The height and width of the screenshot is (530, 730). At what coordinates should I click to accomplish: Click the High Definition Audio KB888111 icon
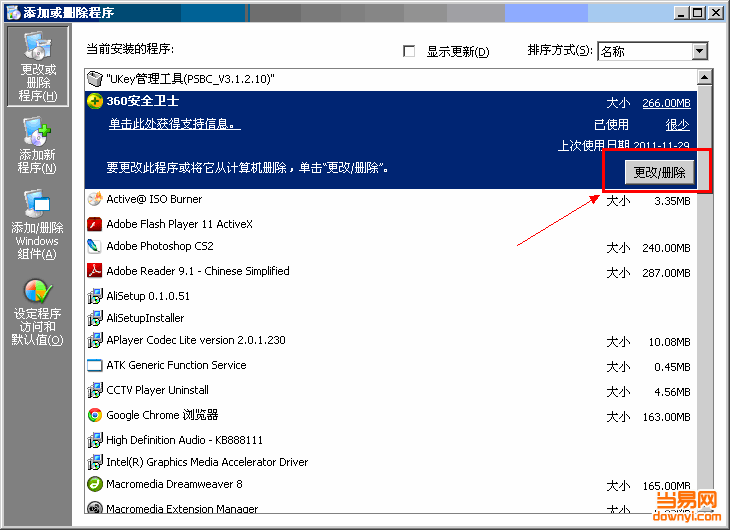[x=95, y=440]
